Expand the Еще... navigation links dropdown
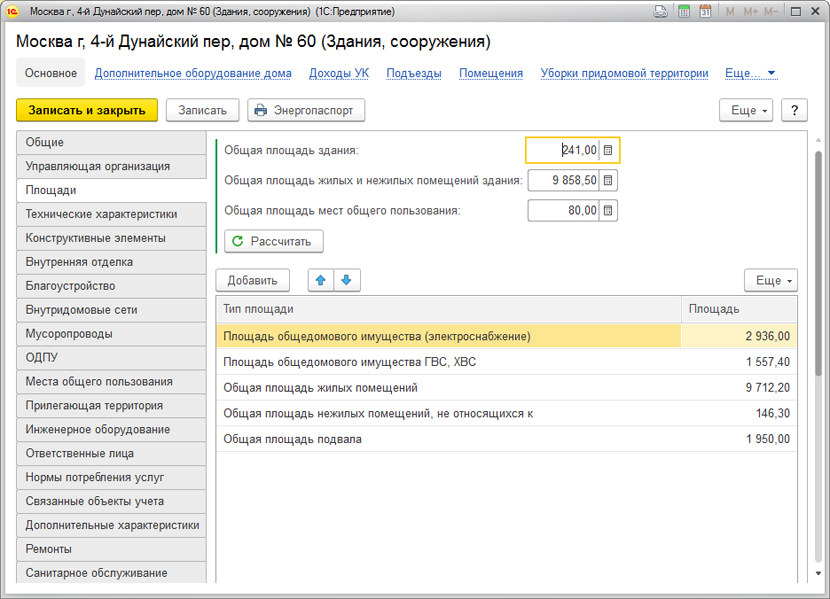Screen dimensions: 830x599 750,73
